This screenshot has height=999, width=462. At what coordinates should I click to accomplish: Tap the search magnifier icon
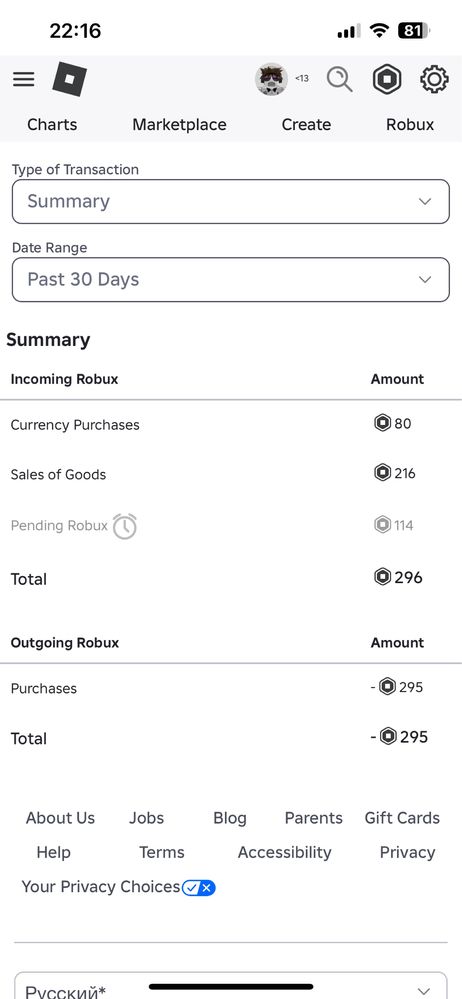[340, 80]
